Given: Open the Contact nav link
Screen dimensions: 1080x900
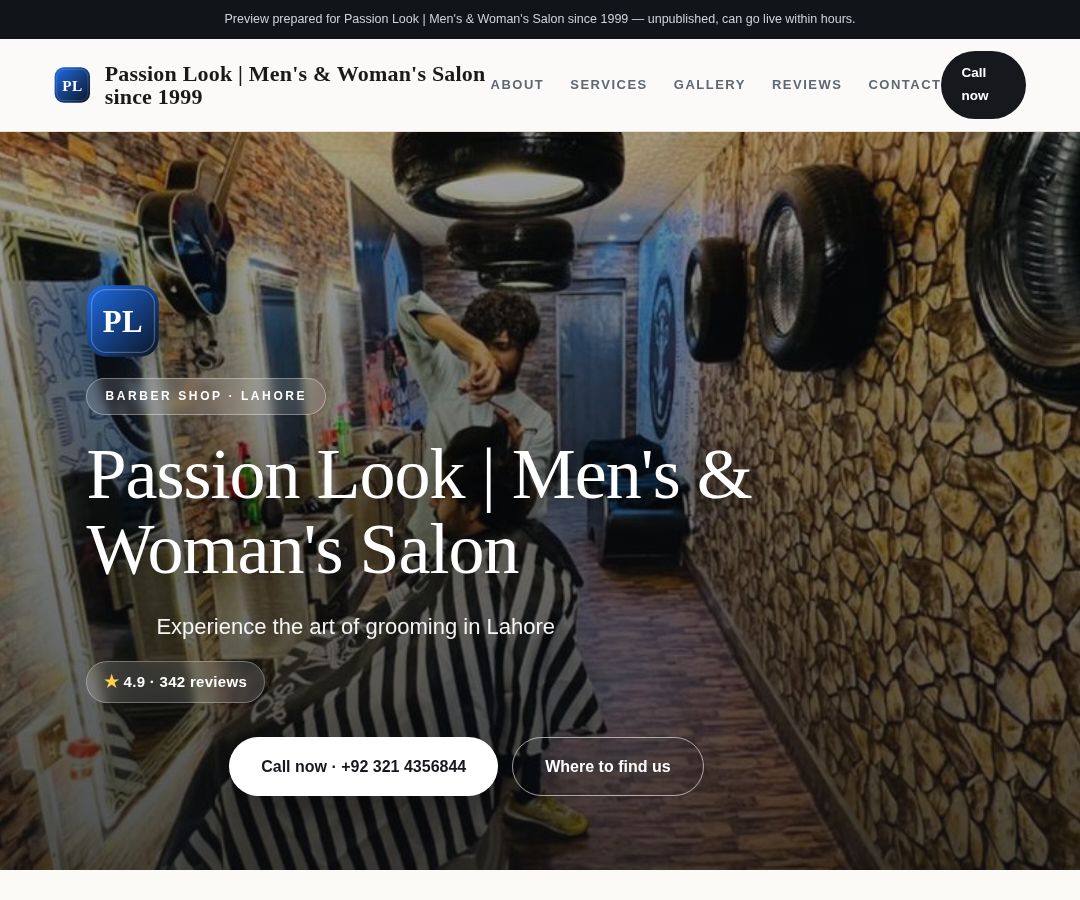Looking at the screenshot, I should coord(904,85).
